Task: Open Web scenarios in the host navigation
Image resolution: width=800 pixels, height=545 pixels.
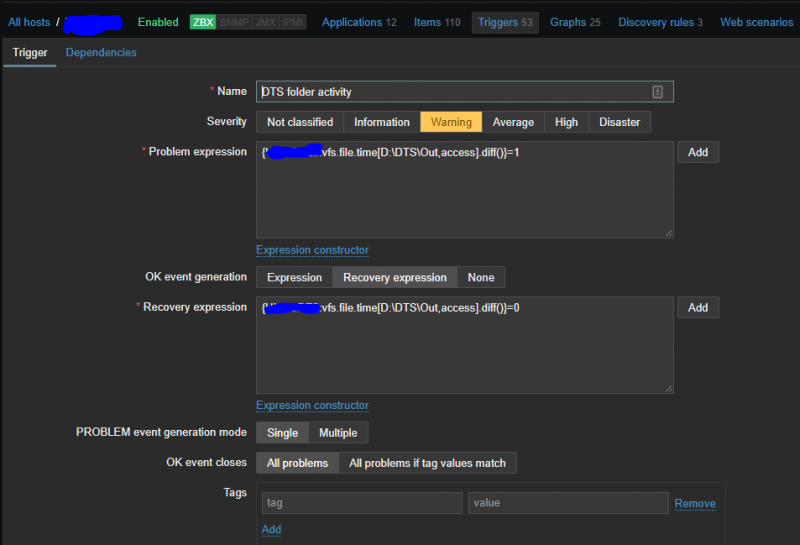Action: point(757,22)
